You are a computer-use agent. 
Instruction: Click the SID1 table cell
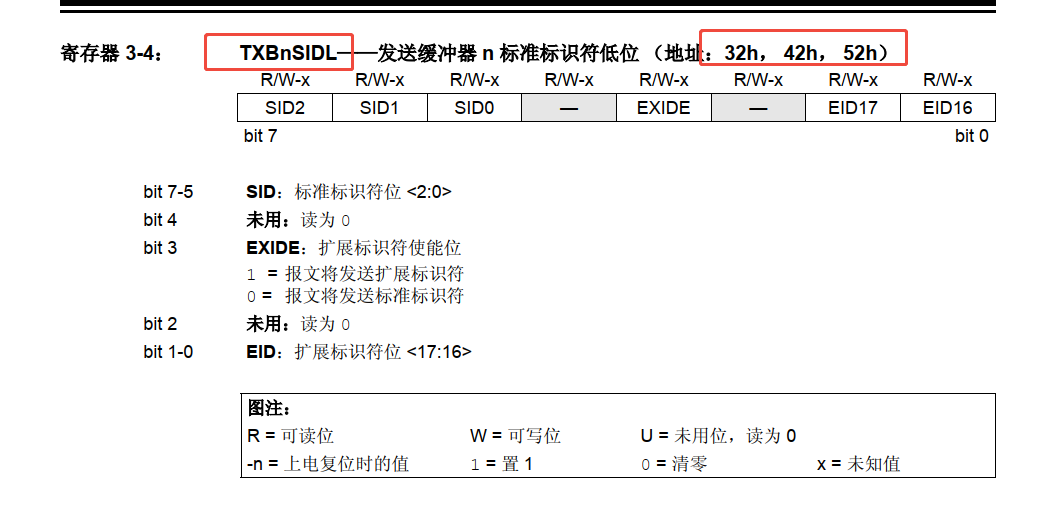pyautogui.click(x=380, y=108)
